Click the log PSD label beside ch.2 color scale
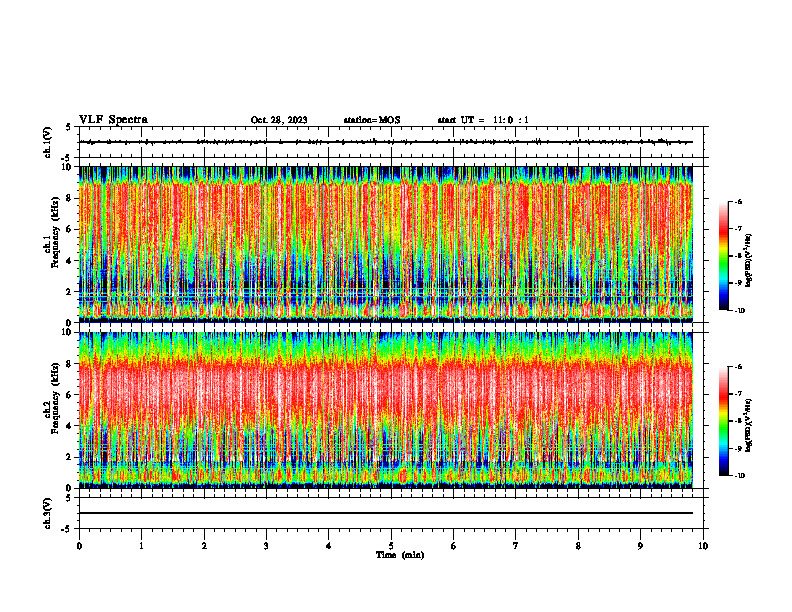 (750, 425)
